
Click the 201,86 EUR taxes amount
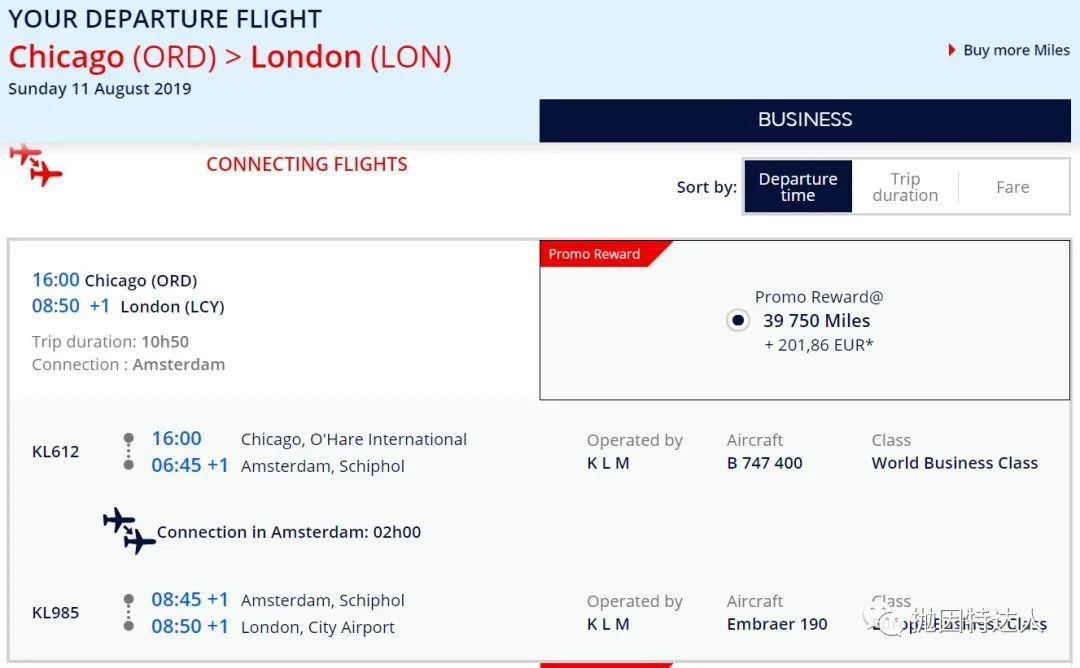(x=819, y=345)
